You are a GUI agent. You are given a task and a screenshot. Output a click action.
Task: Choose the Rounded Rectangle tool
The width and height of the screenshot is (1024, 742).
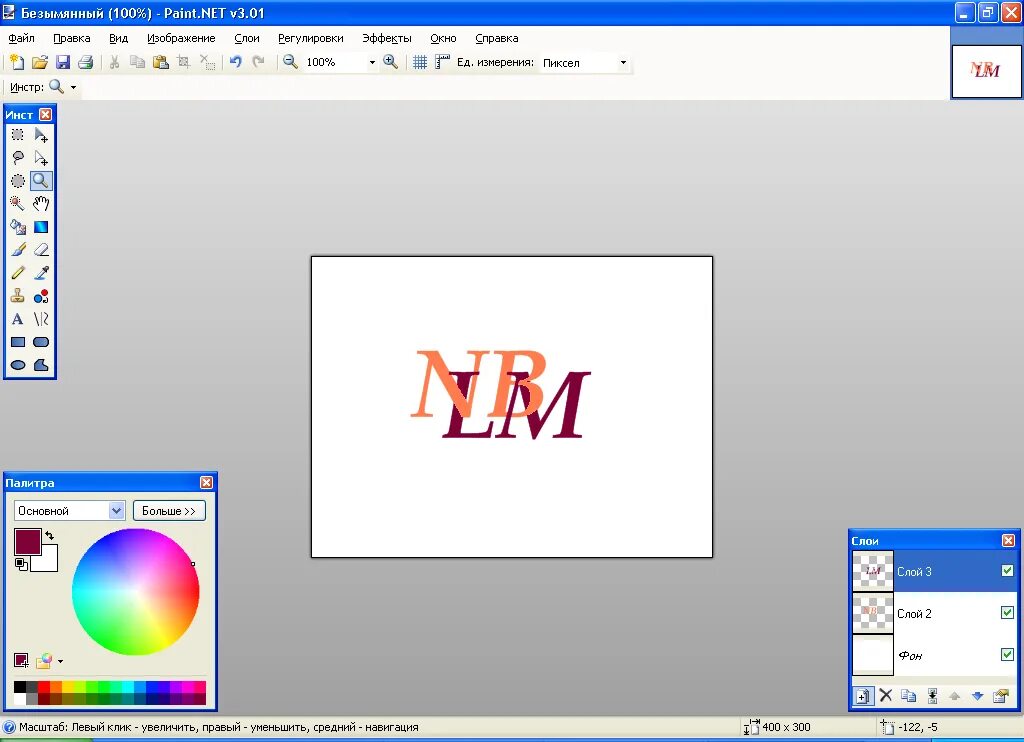(x=41, y=342)
